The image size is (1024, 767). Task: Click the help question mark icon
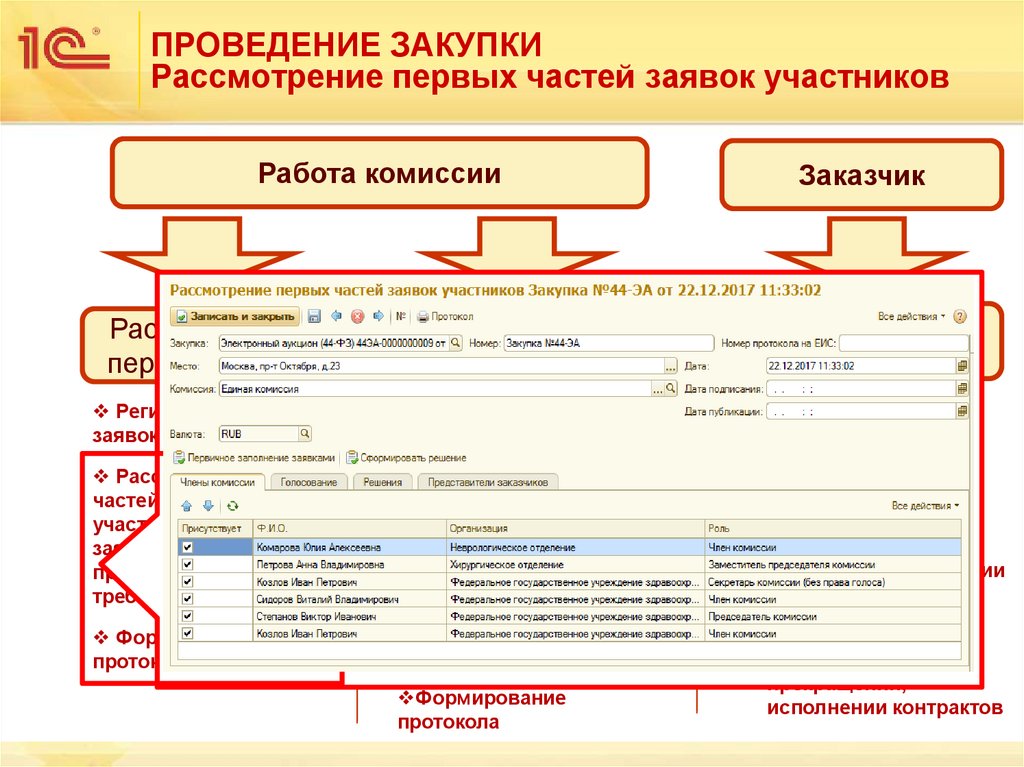click(x=960, y=315)
